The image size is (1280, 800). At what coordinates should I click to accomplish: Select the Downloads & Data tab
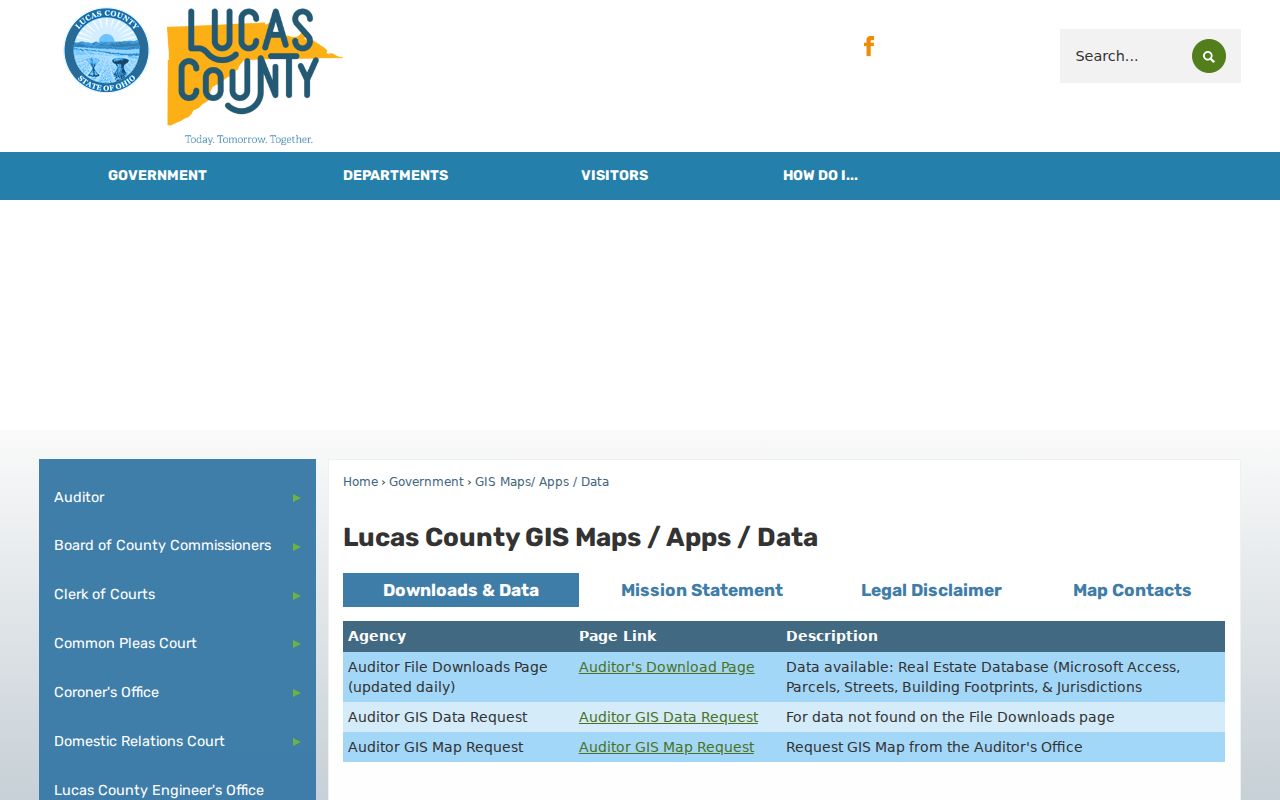[x=461, y=590]
